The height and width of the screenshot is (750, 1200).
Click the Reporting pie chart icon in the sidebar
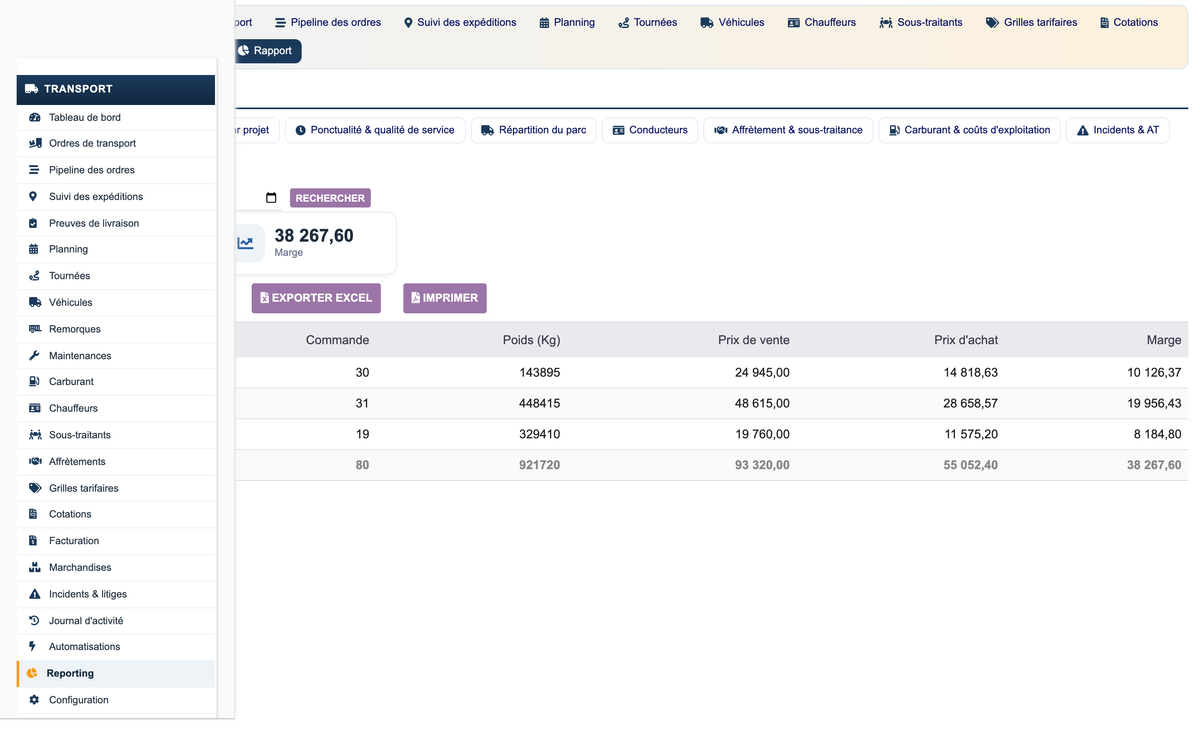[32, 673]
